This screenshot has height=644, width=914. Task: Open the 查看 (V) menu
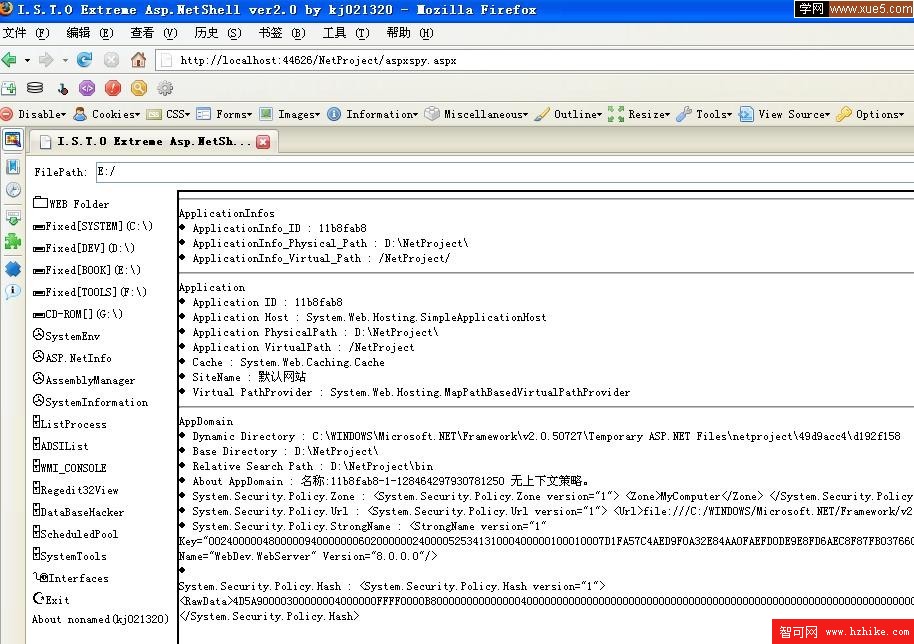pyautogui.click(x=153, y=33)
